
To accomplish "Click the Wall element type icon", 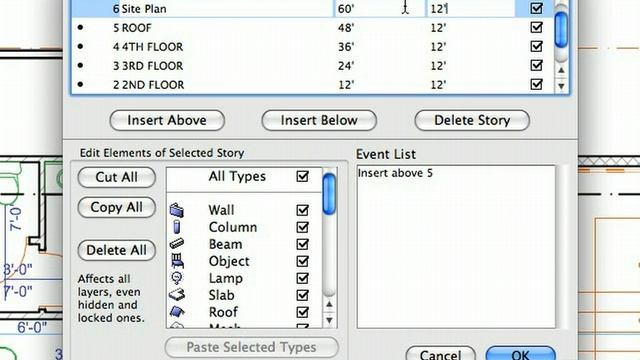I will [x=177, y=210].
